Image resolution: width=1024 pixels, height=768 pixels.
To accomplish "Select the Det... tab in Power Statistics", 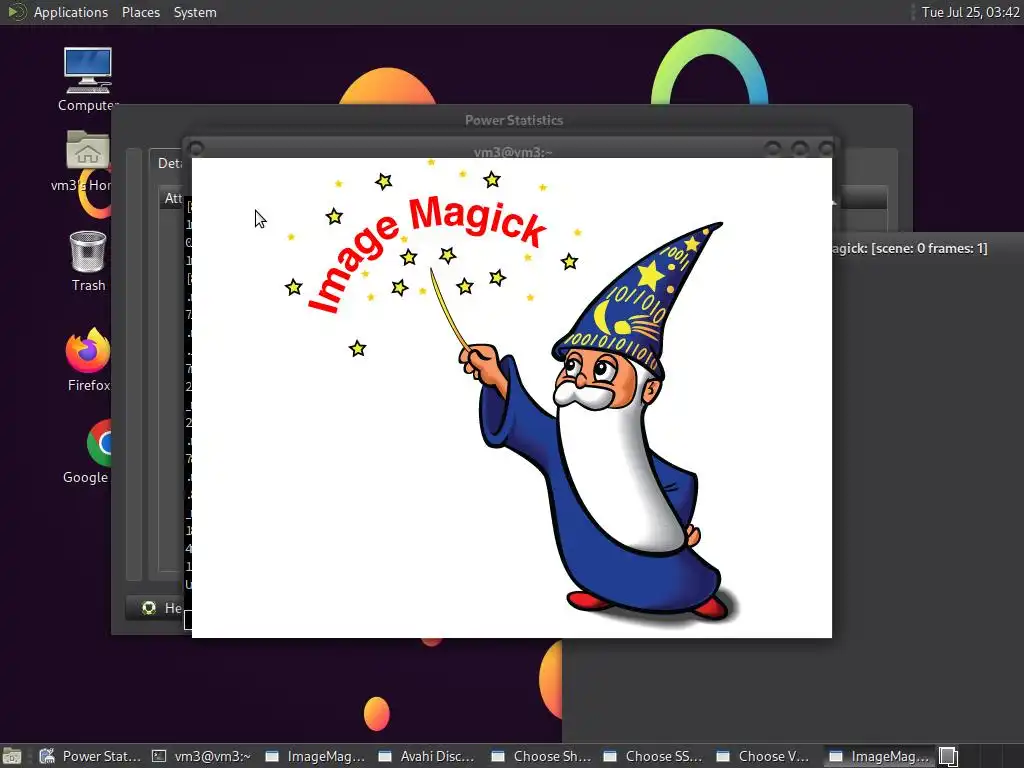I will tap(168, 163).
